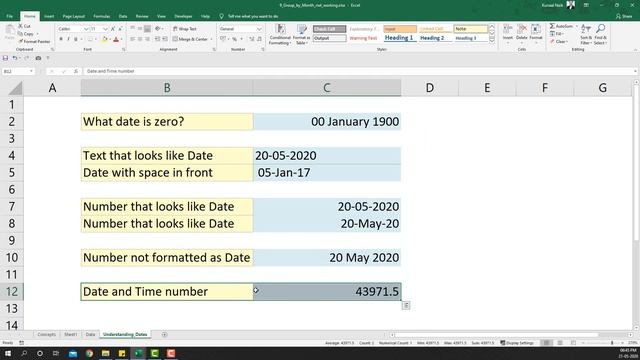The image size is (640, 360).
Task: Click the zoom slider in status bar
Action: point(612,343)
